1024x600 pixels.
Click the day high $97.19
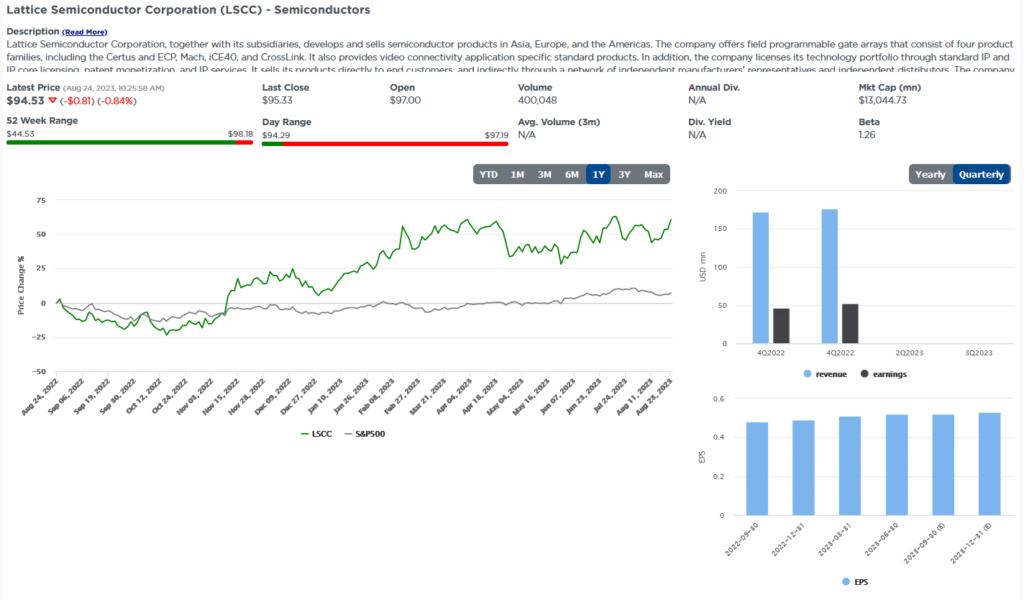click(496, 135)
